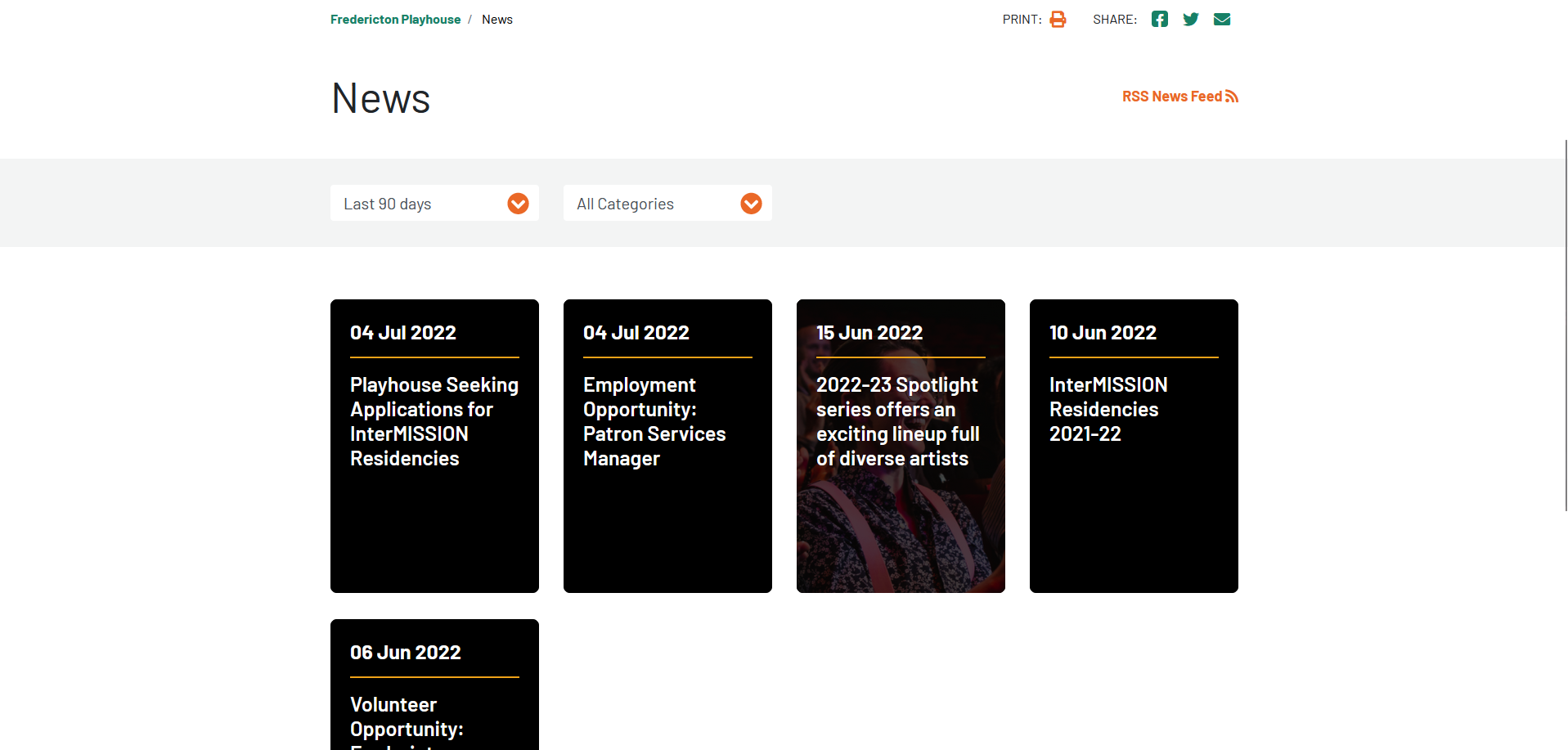
Task: Click the page vertical scrollbar
Action: [x=1566, y=327]
